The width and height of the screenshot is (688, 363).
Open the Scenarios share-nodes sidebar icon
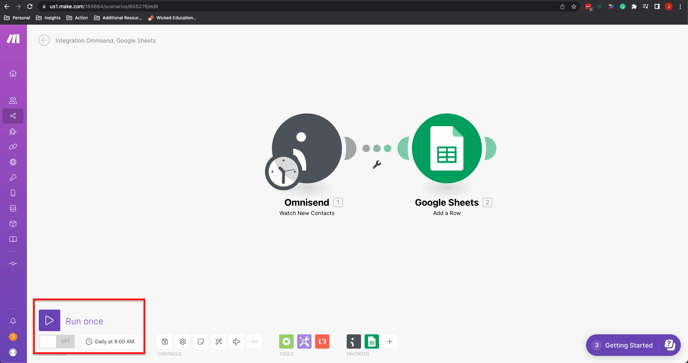click(13, 116)
